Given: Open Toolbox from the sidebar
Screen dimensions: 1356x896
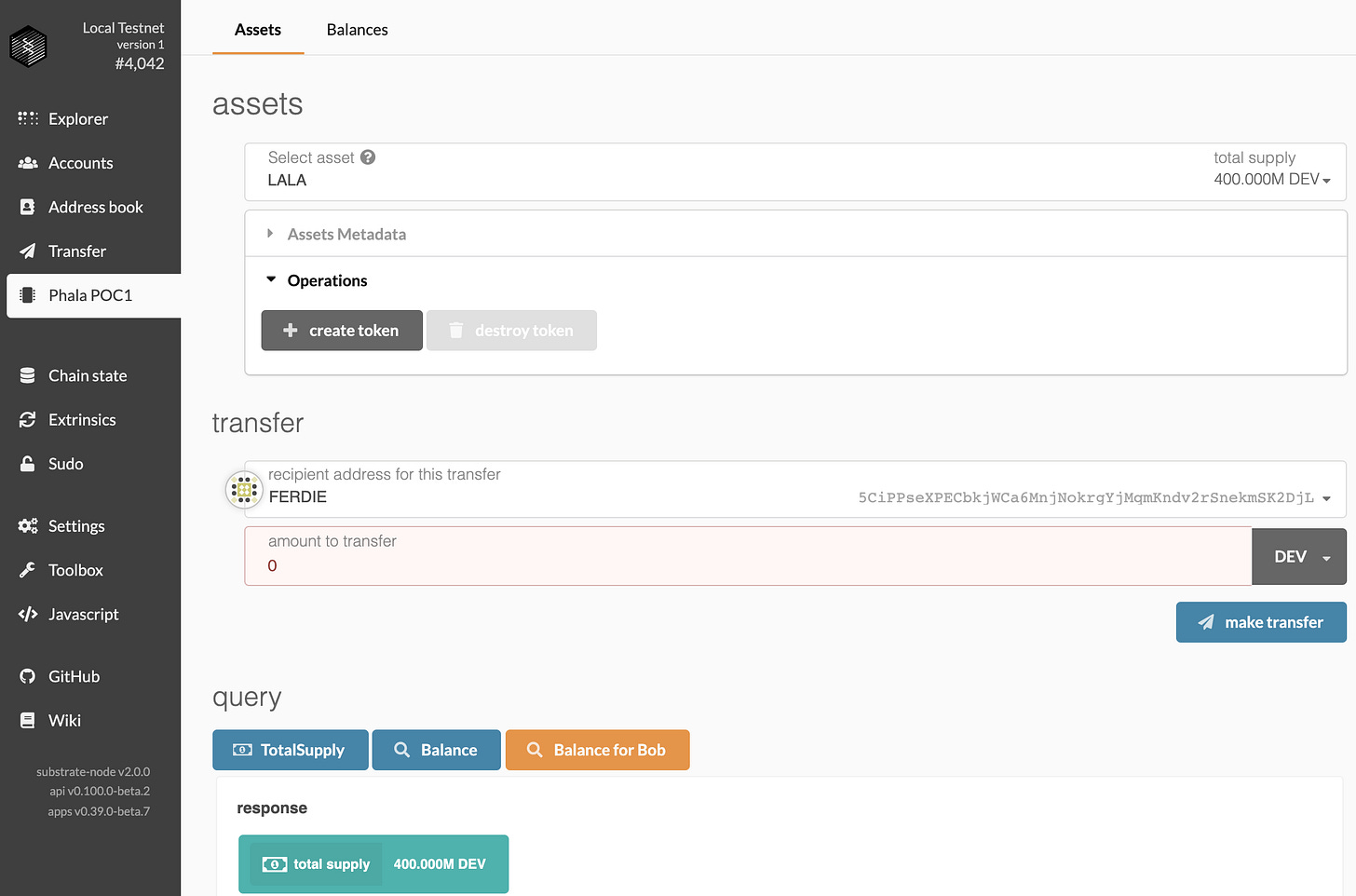Looking at the screenshot, I should click(x=90, y=570).
